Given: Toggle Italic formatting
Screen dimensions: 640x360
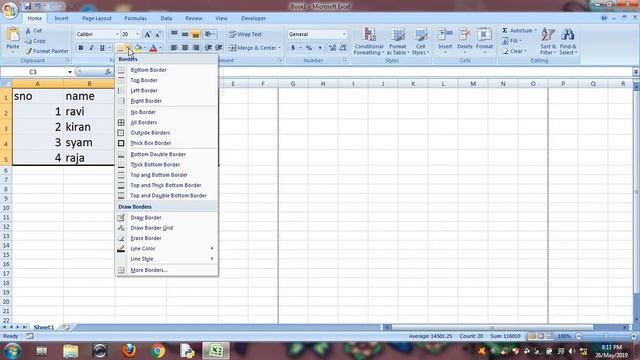Looking at the screenshot, I should (91, 48).
